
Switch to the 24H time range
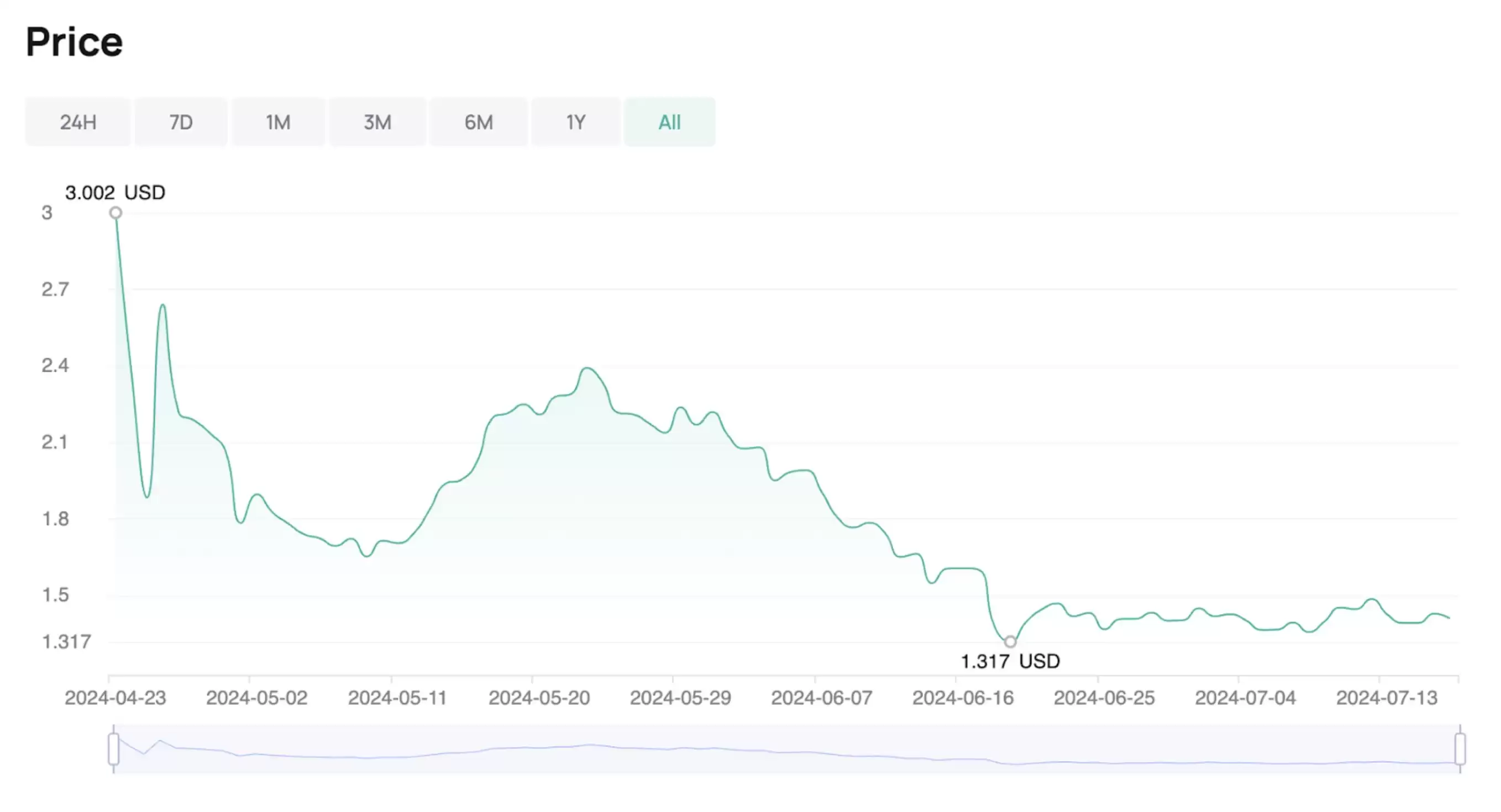[77, 122]
